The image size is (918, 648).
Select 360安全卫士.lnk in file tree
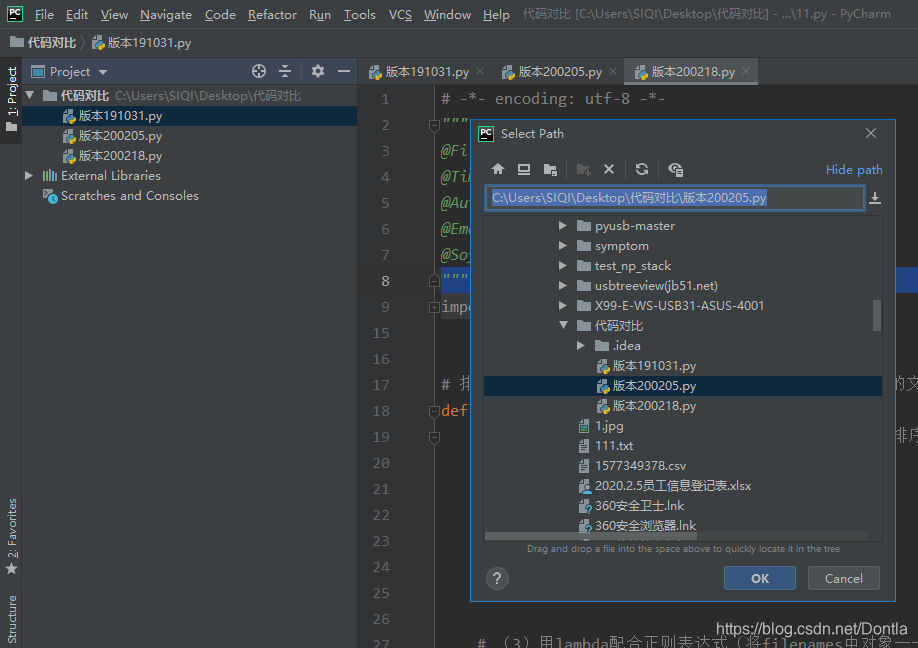click(x=639, y=505)
